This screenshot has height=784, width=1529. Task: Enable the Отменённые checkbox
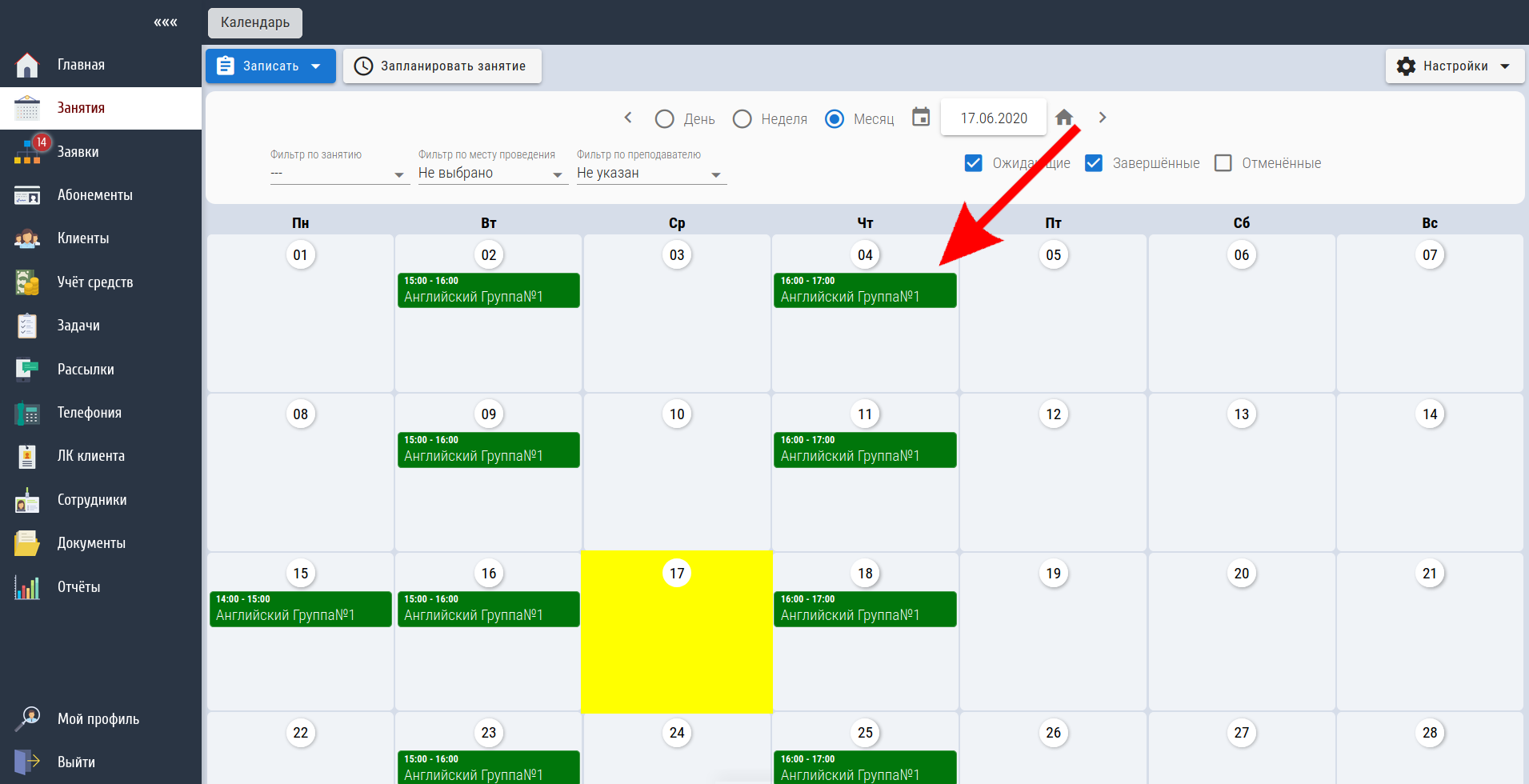pyautogui.click(x=1223, y=163)
